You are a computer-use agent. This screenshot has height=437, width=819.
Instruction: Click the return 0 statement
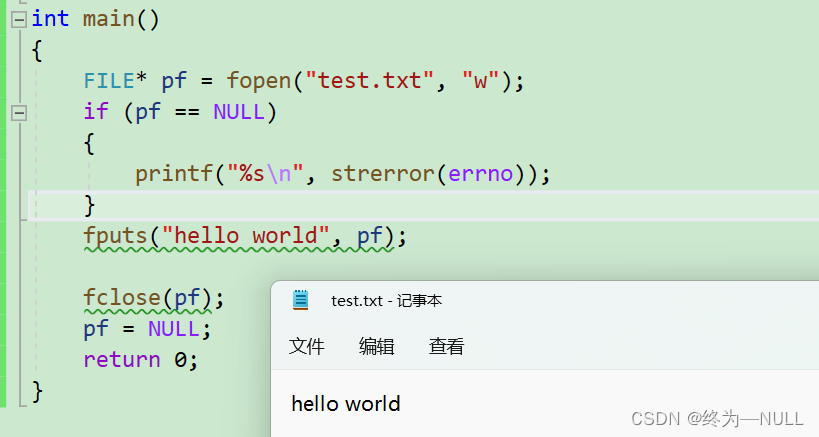[140, 360]
